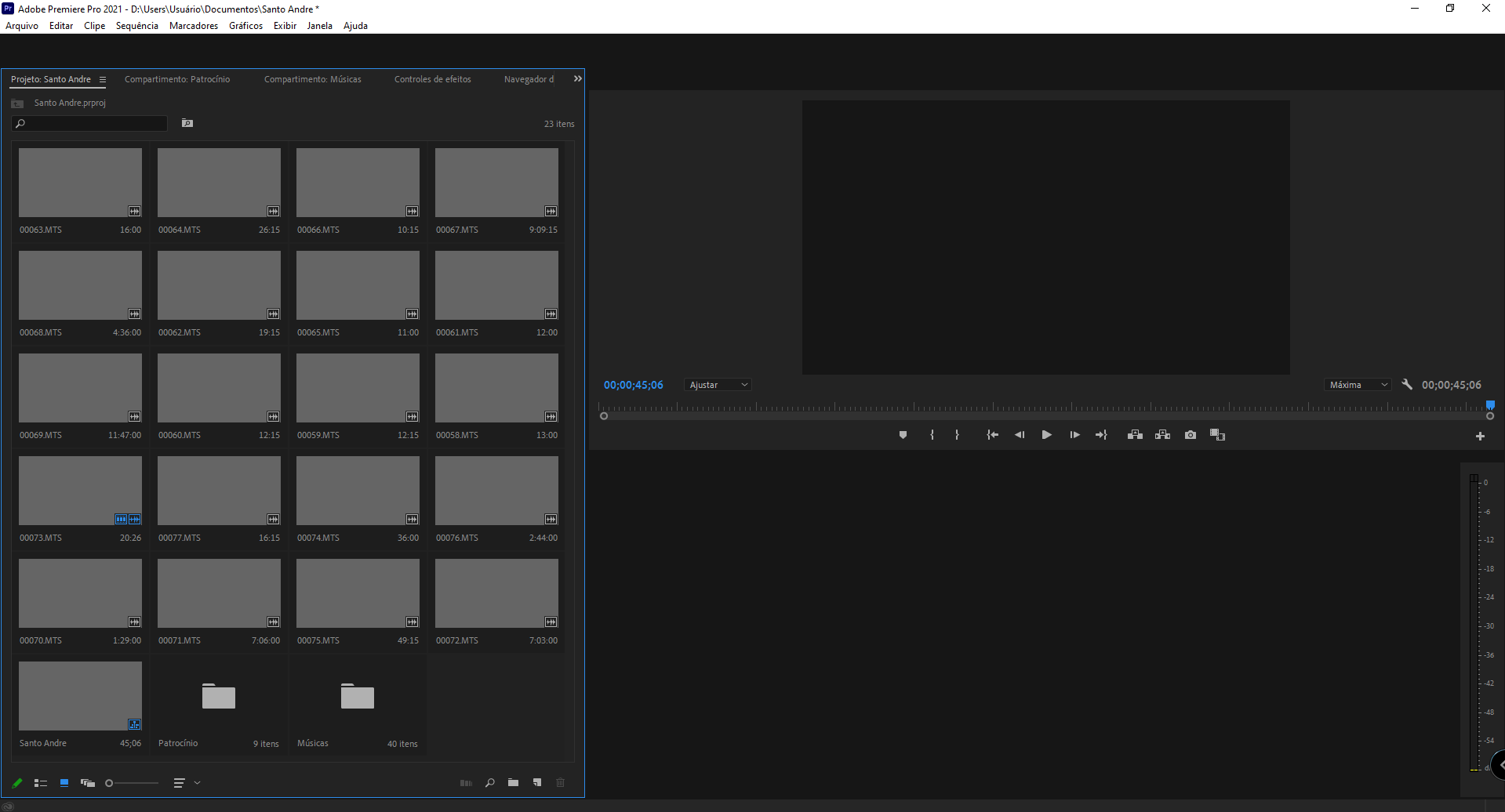
Task: Open the Find dialog with magnifier icon
Action: (490, 782)
